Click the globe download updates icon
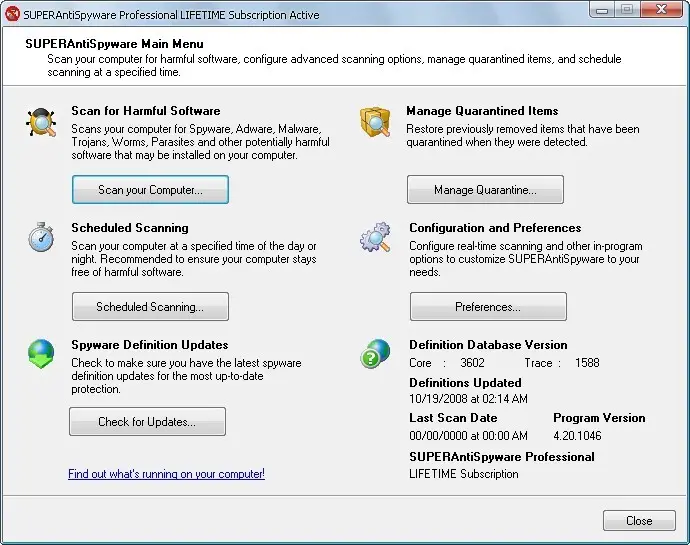Image resolution: width=690 pixels, height=545 pixels. pyautogui.click(x=41, y=354)
